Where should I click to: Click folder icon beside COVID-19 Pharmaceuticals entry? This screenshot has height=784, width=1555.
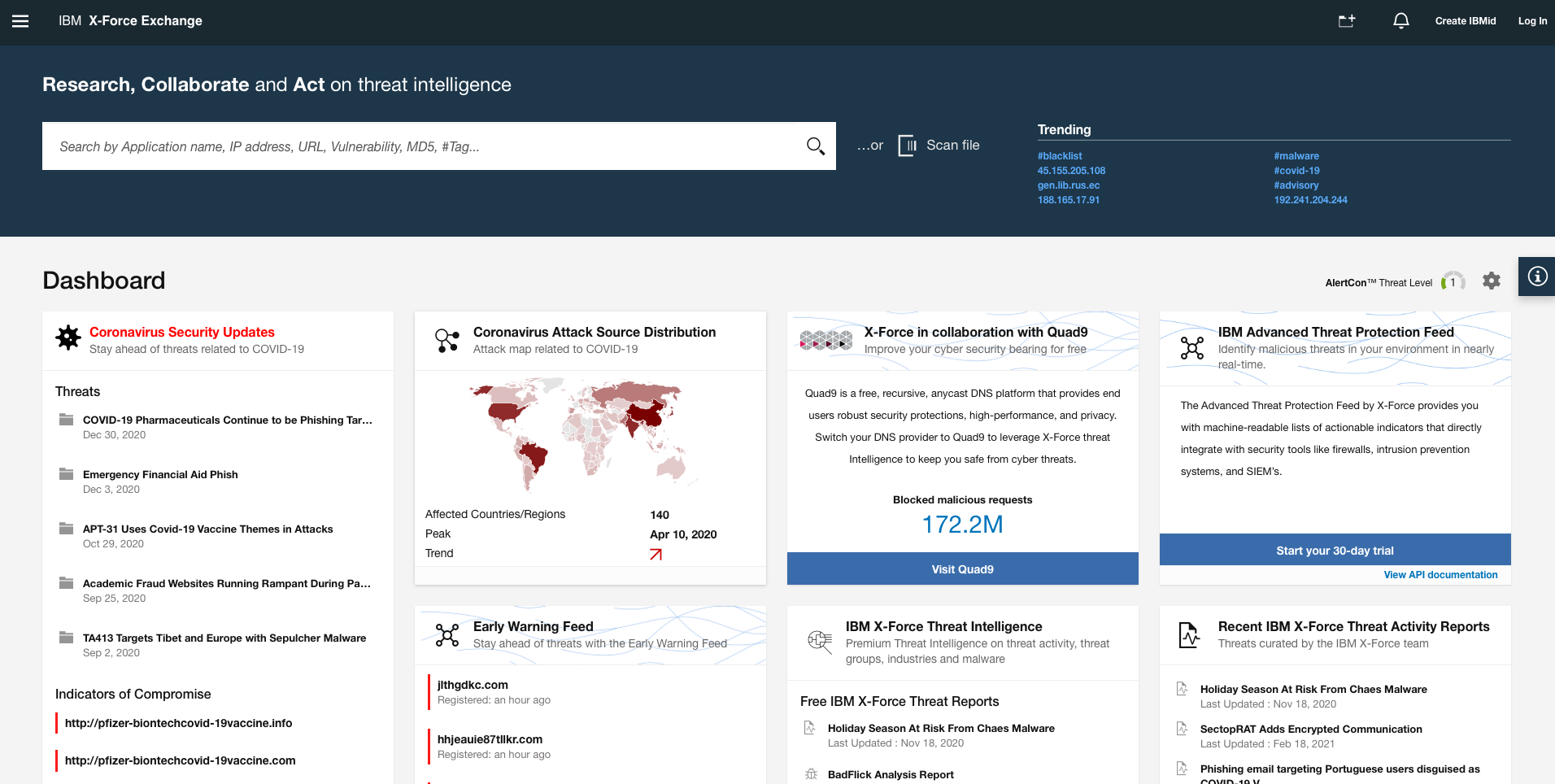pos(67,420)
